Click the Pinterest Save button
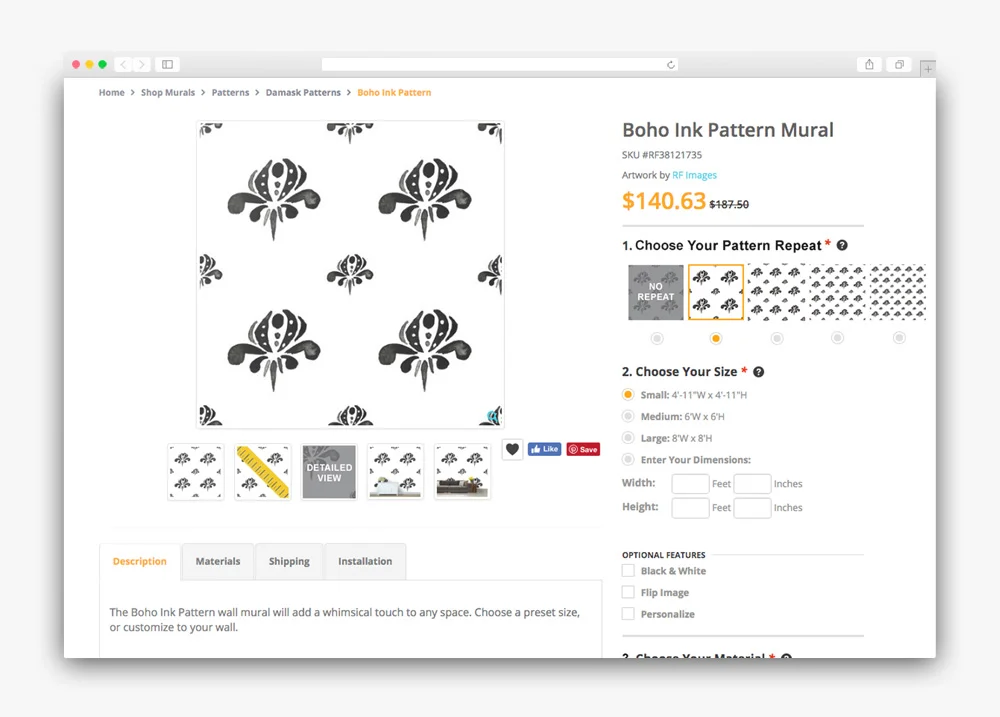 point(583,449)
